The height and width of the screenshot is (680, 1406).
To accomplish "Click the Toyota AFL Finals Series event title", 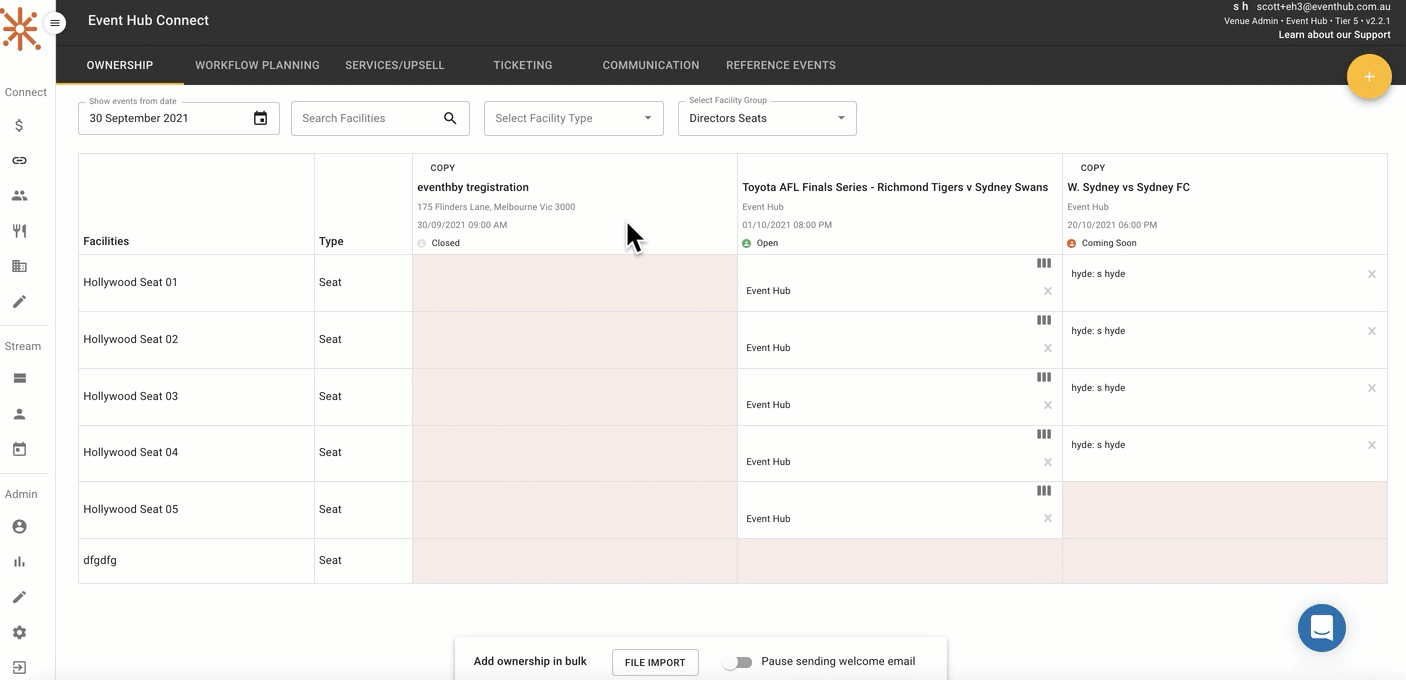I will (895, 187).
